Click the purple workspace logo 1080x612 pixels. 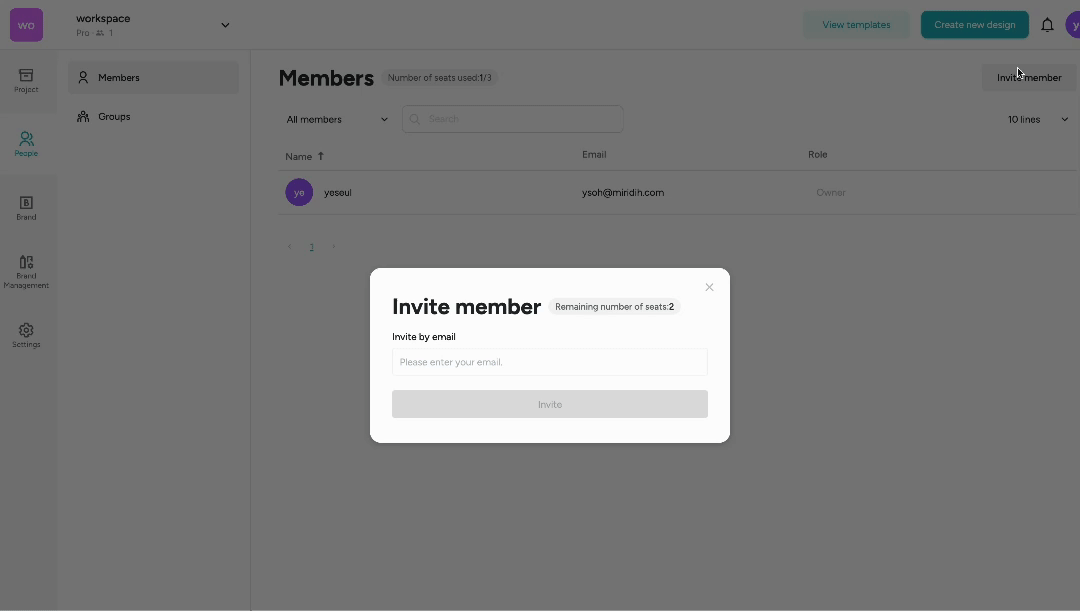[x=26, y=25]
